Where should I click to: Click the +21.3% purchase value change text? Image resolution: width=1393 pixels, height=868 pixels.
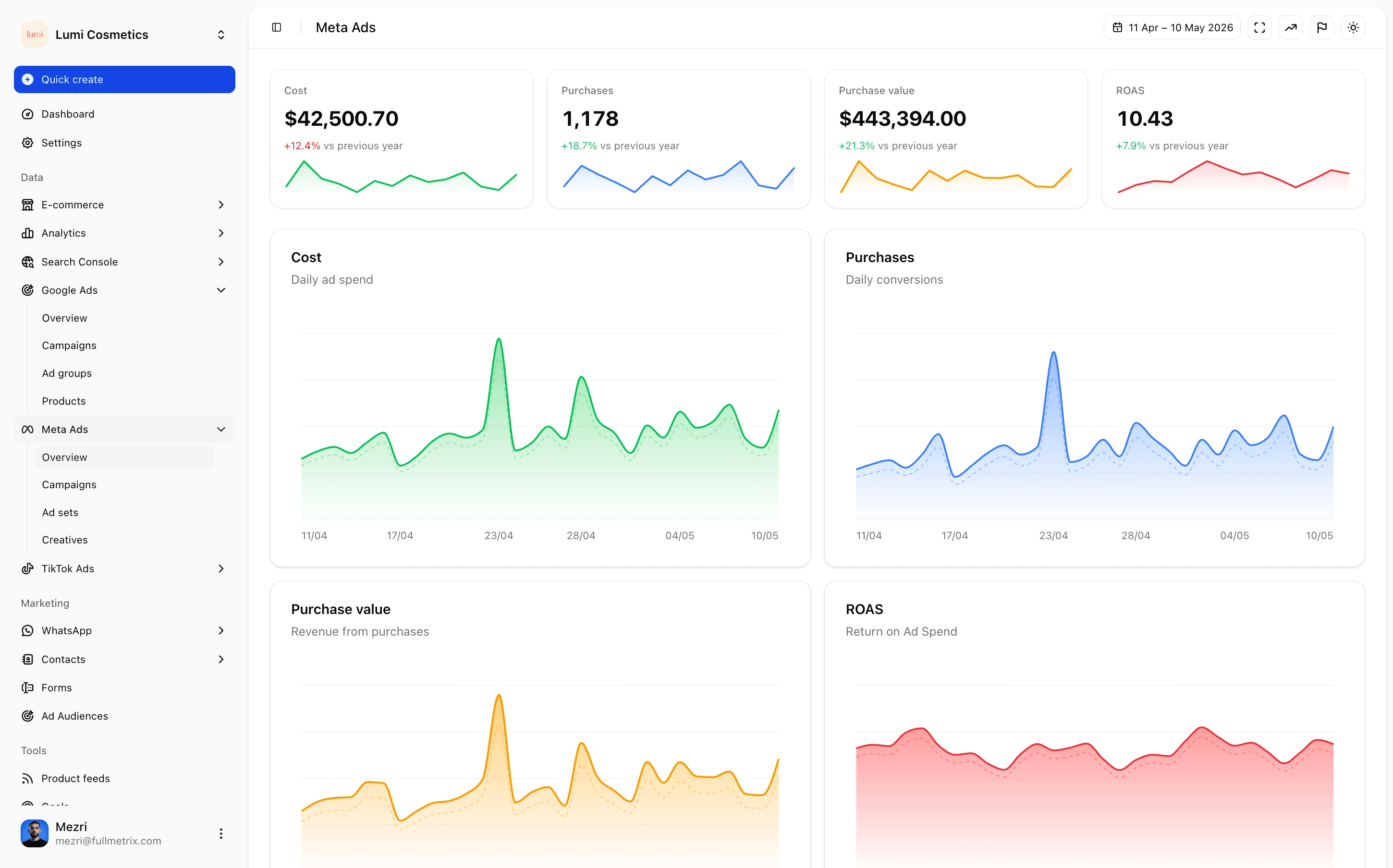857,146
